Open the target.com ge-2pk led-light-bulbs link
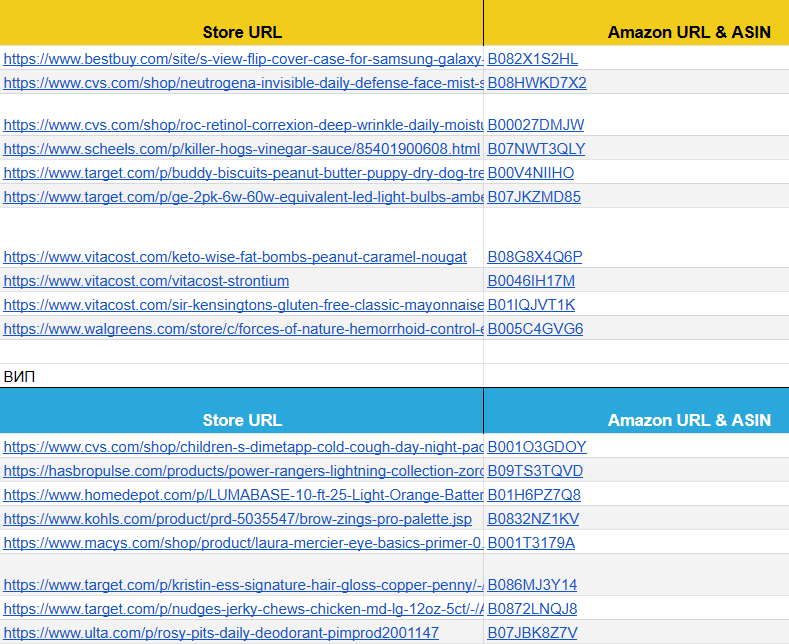The height and width of the screenshot is (644, 789). (x=243, y=197)
